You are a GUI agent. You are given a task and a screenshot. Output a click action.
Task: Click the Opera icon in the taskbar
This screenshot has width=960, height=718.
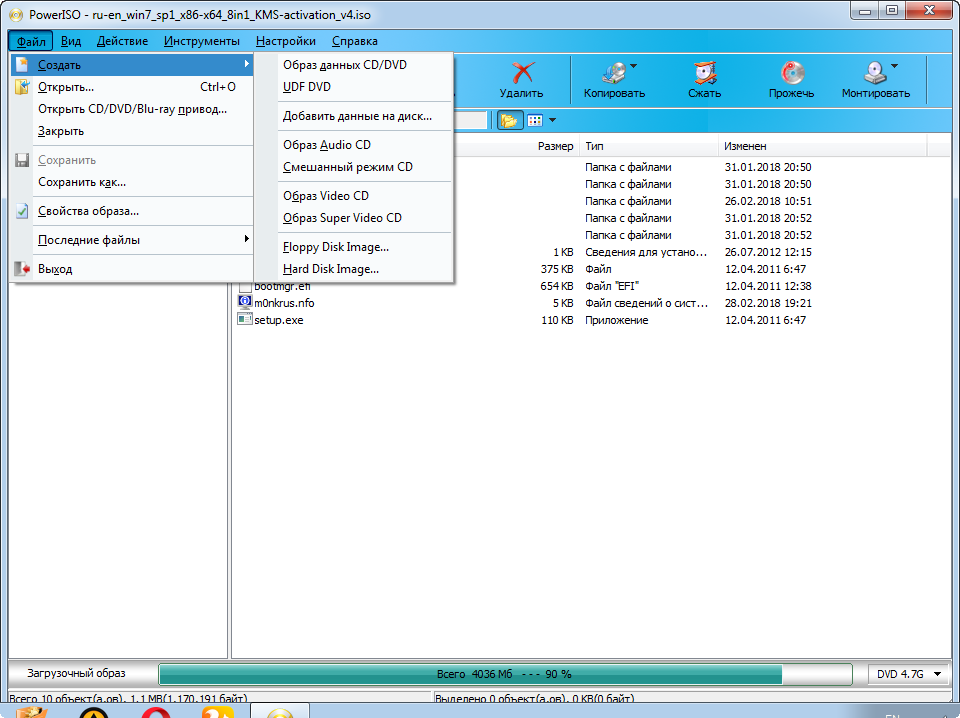156,712
